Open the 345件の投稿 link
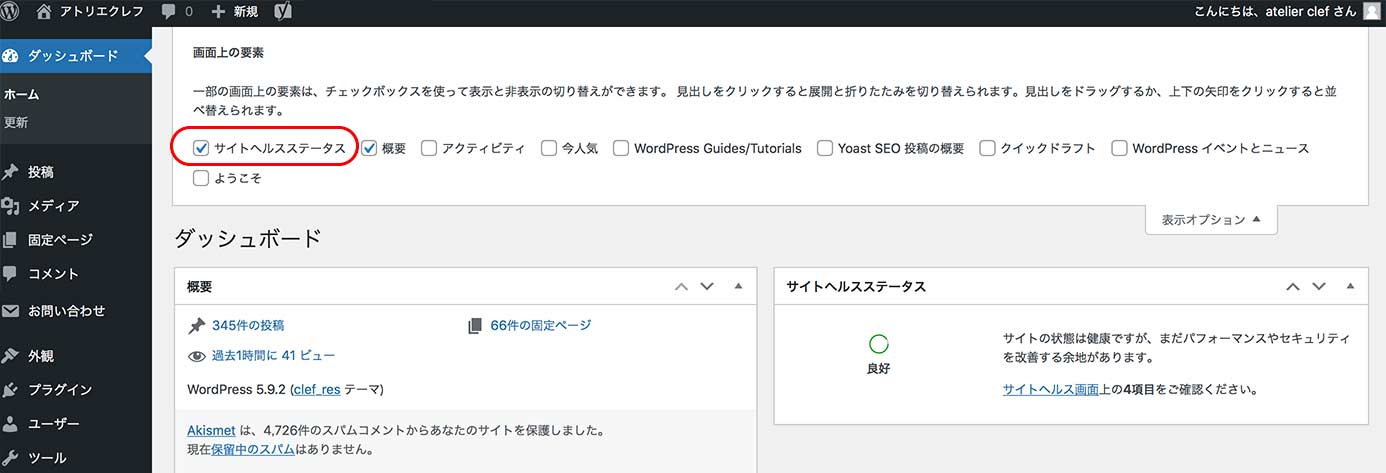The image size is (1386, 473). (x=248, y=325)
